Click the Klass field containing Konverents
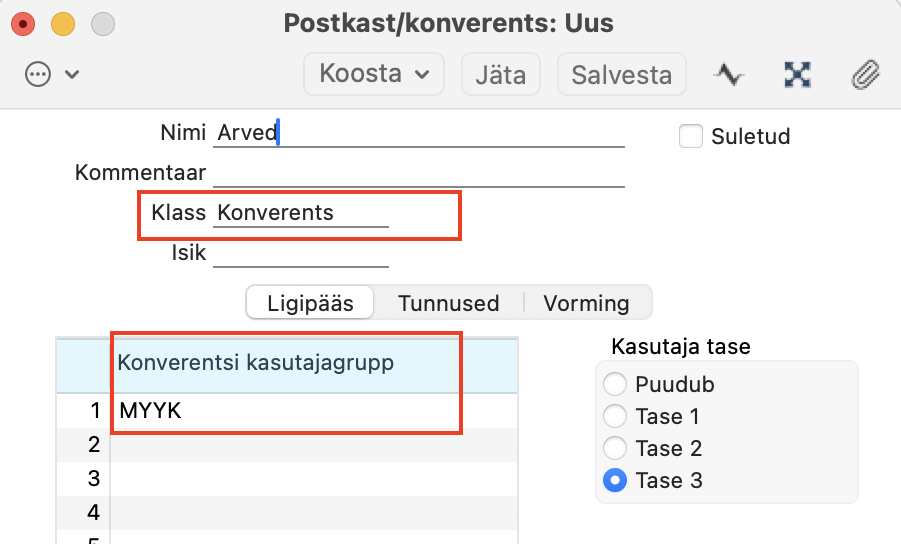The height and width of the screenshot is (544, 901). click(300, 213)
